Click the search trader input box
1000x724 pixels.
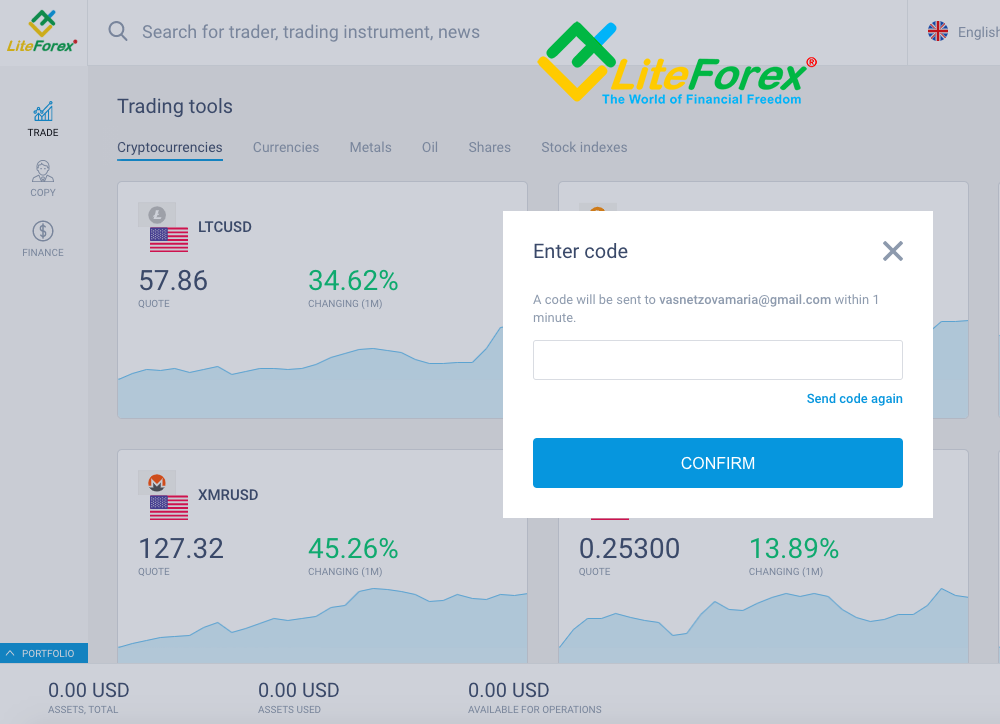click(311, 32)
